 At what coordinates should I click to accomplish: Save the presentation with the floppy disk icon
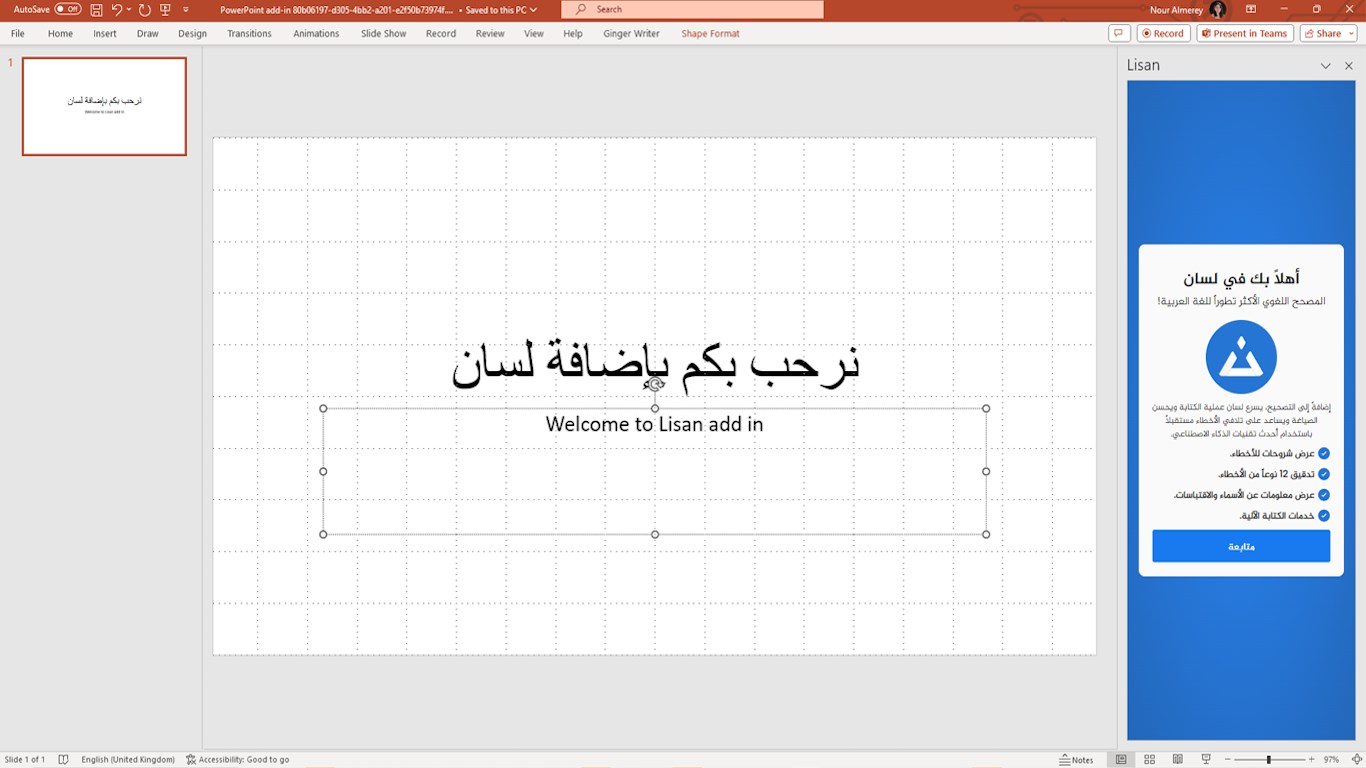coord(96,9)
